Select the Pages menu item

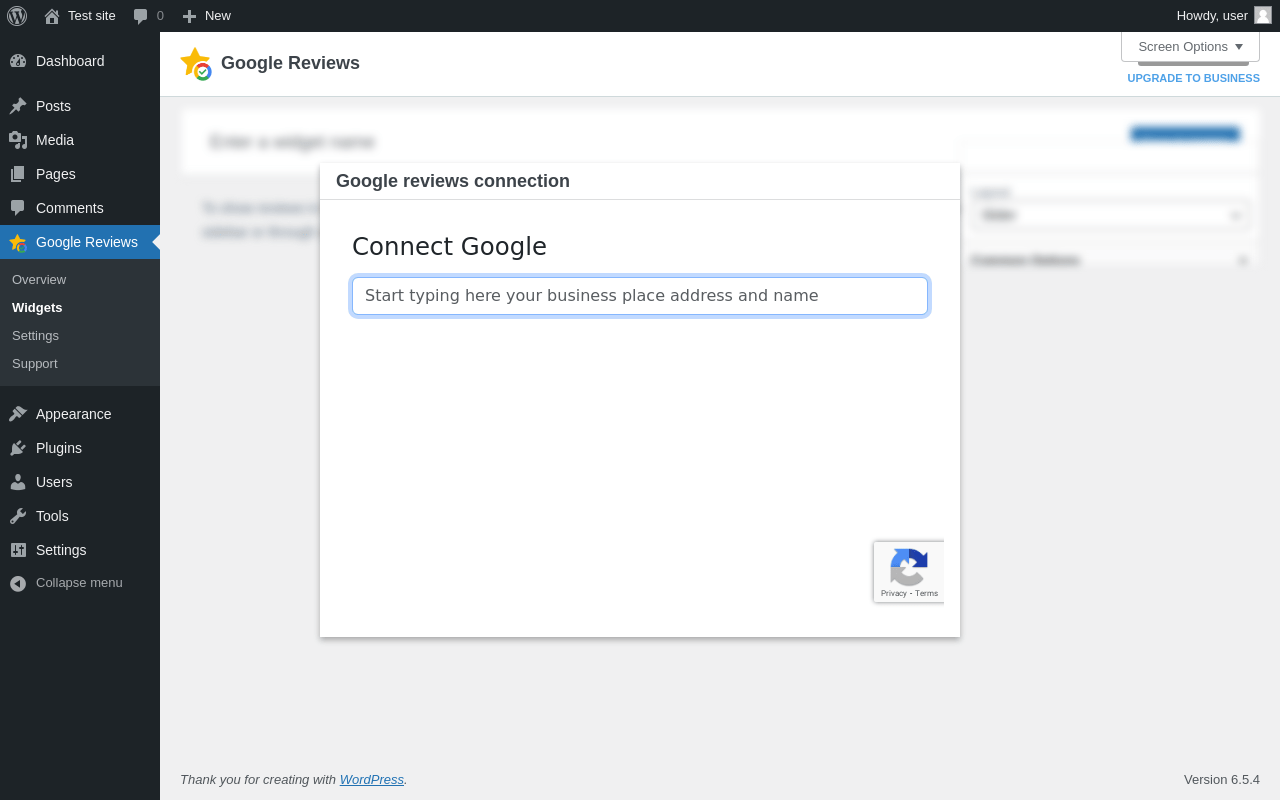click(x=80, y=174)
